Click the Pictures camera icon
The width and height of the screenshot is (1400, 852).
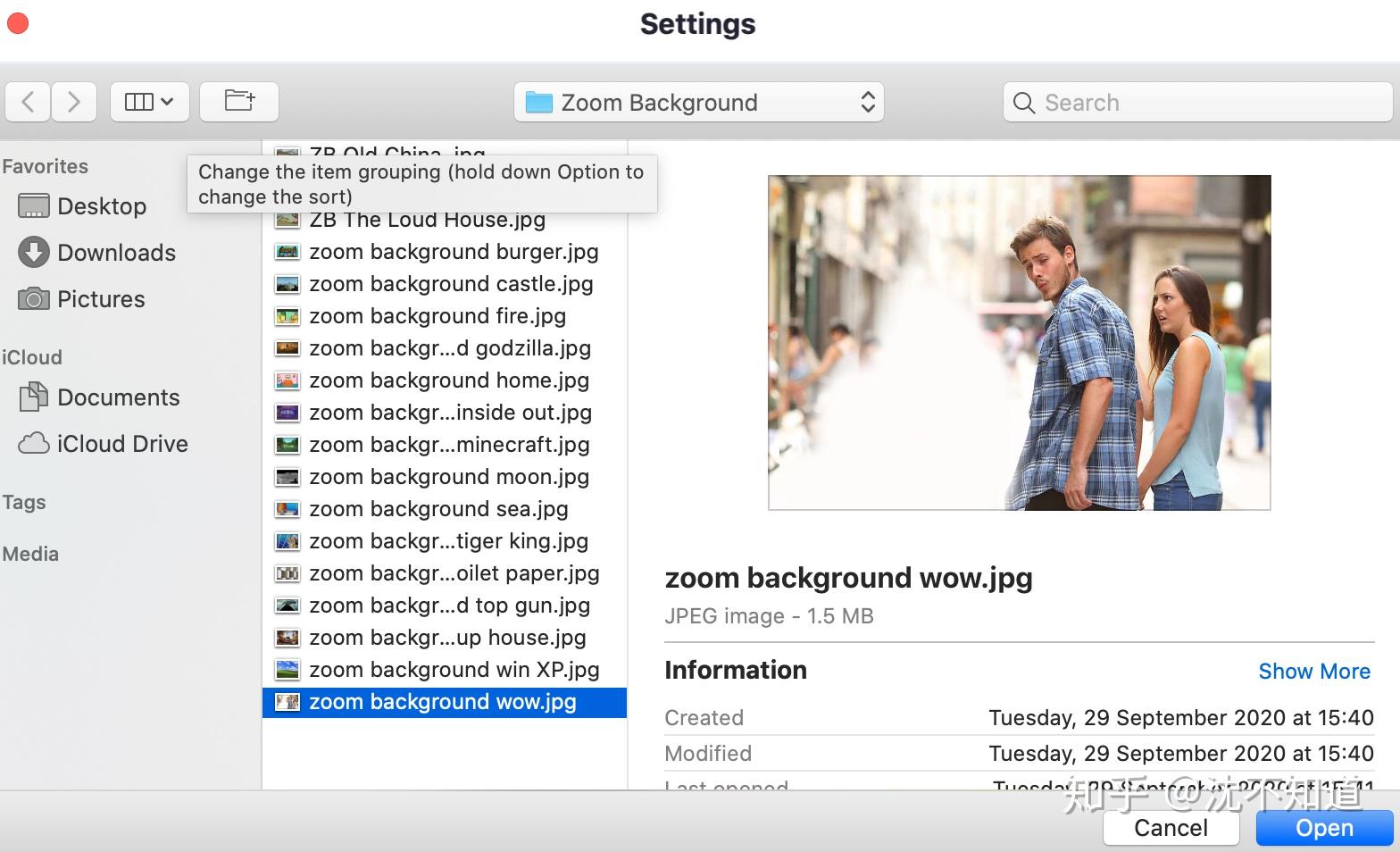[x=34, y=299]
